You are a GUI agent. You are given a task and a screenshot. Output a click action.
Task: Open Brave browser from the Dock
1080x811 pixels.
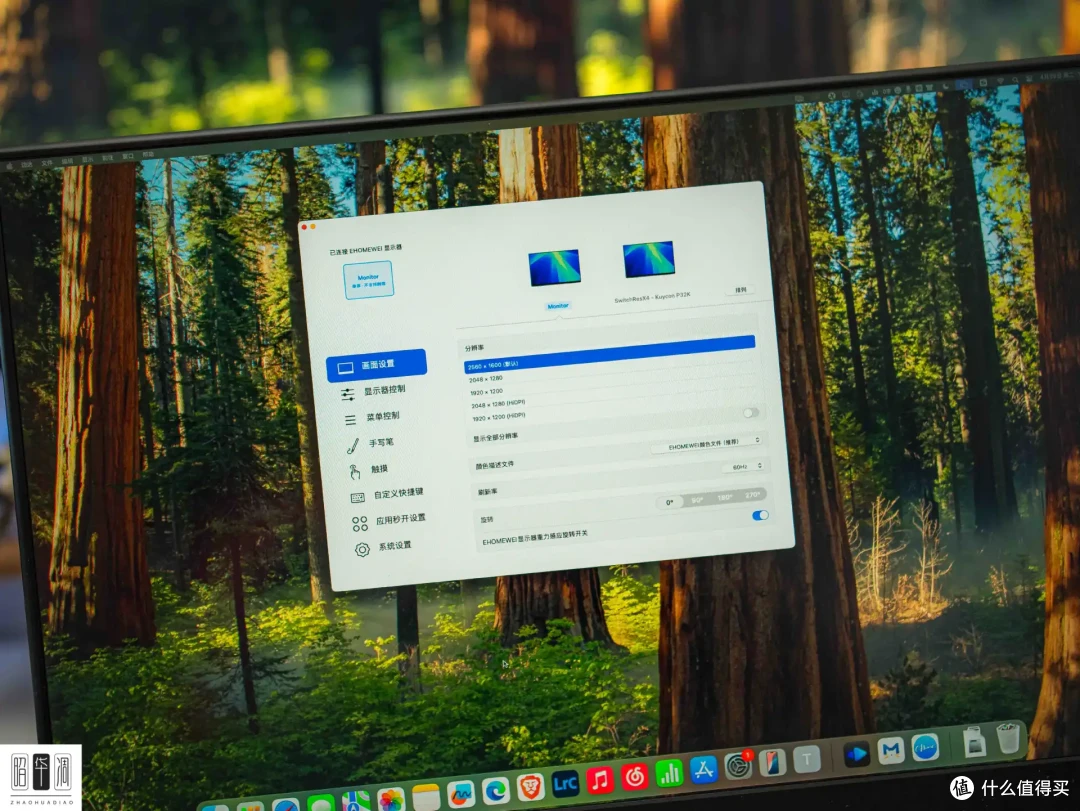click(530, 787)
